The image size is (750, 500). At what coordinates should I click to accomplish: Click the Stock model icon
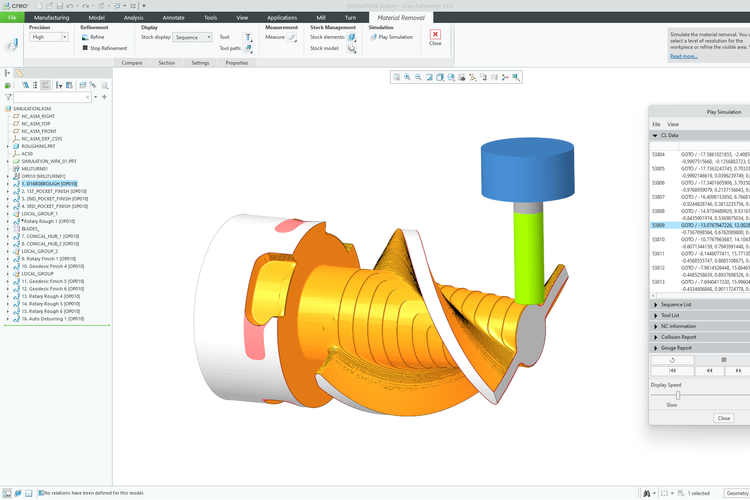350,48
